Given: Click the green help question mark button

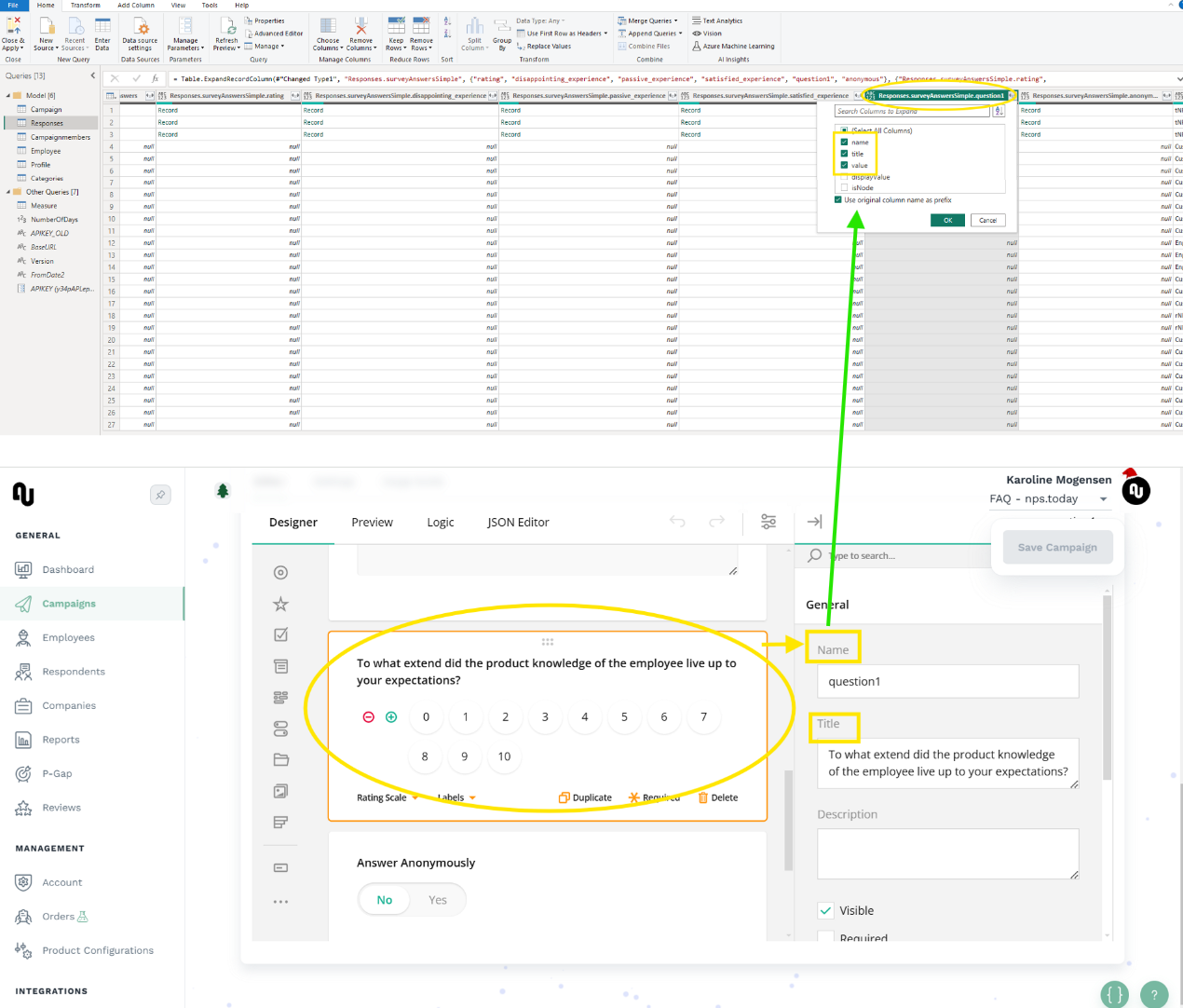Looking at the screenshot, I should pyautogui.click(x=1153, y=994).
